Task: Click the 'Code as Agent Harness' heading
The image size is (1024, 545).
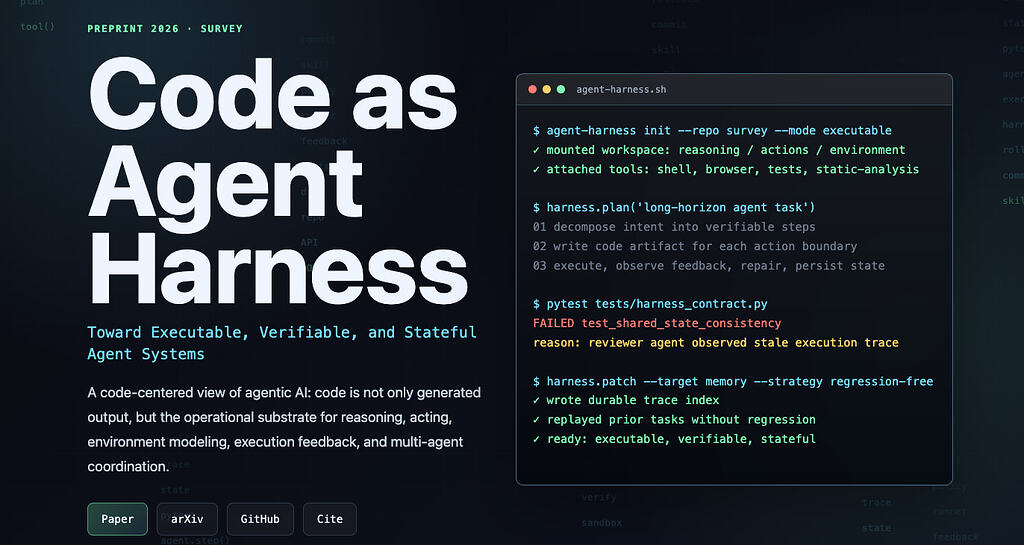Action: coord(278,181)
